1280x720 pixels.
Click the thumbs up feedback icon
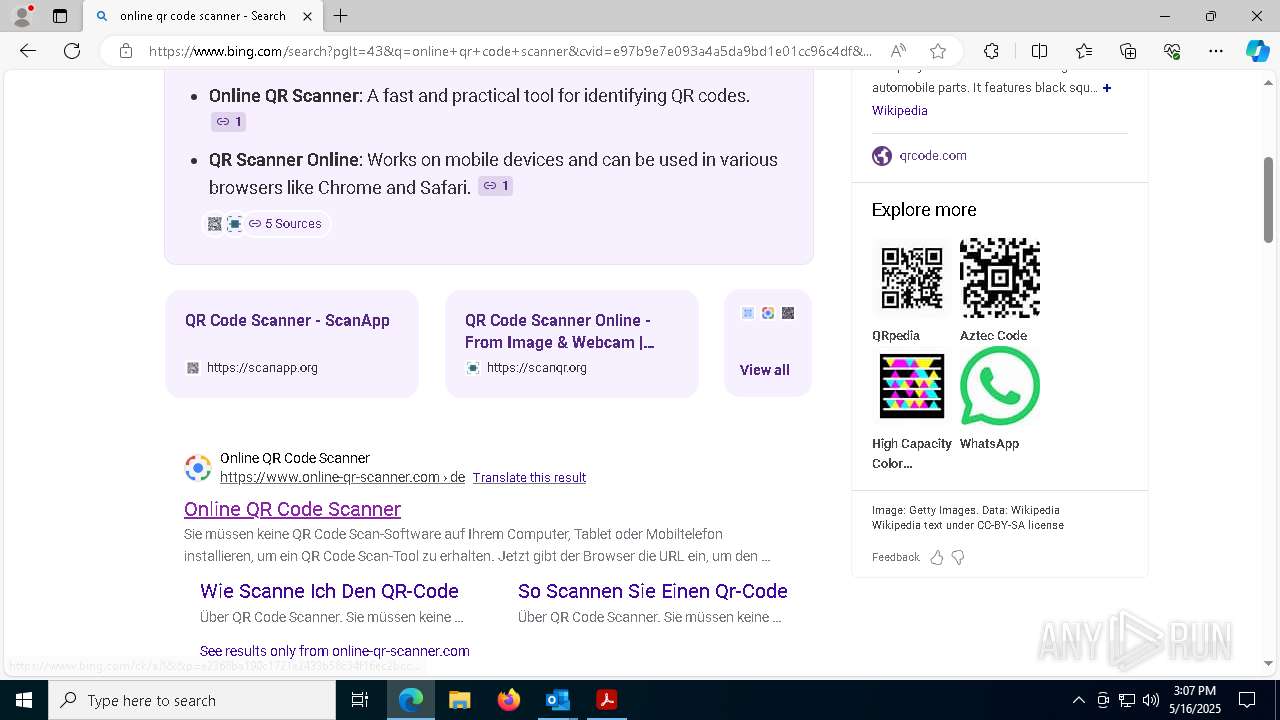(x=937, y=557)
